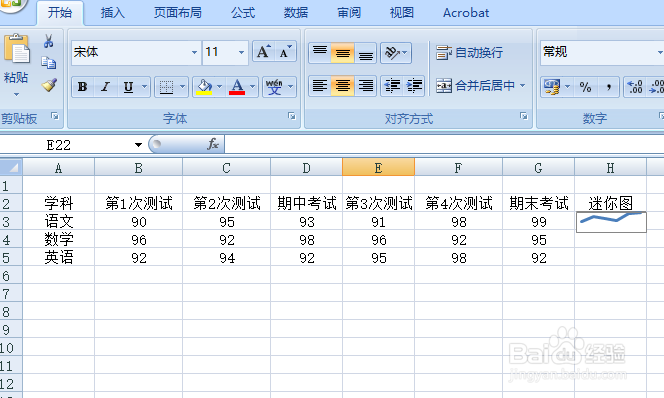Open font color dropdown arrow

252,87
